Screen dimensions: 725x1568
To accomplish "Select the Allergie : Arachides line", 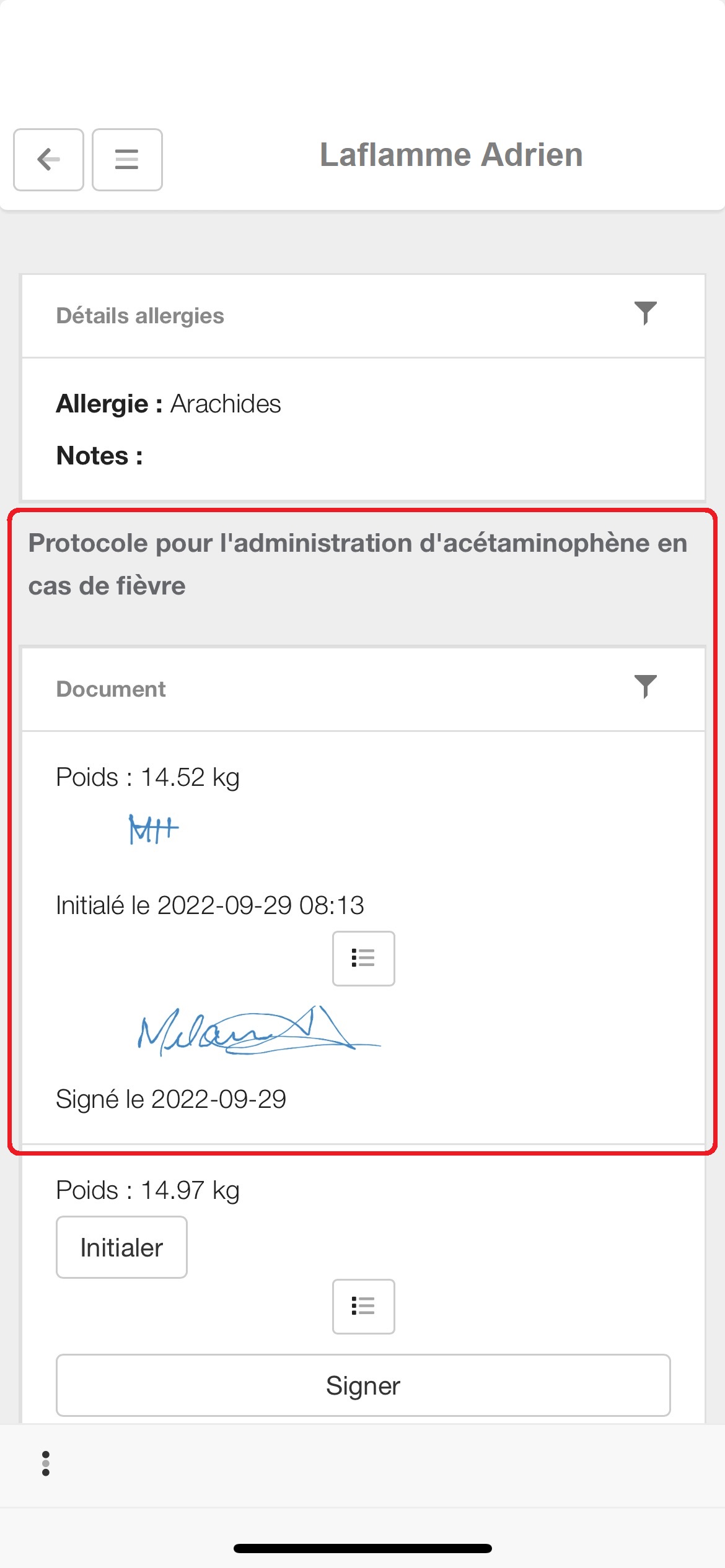I will [169, 404].
